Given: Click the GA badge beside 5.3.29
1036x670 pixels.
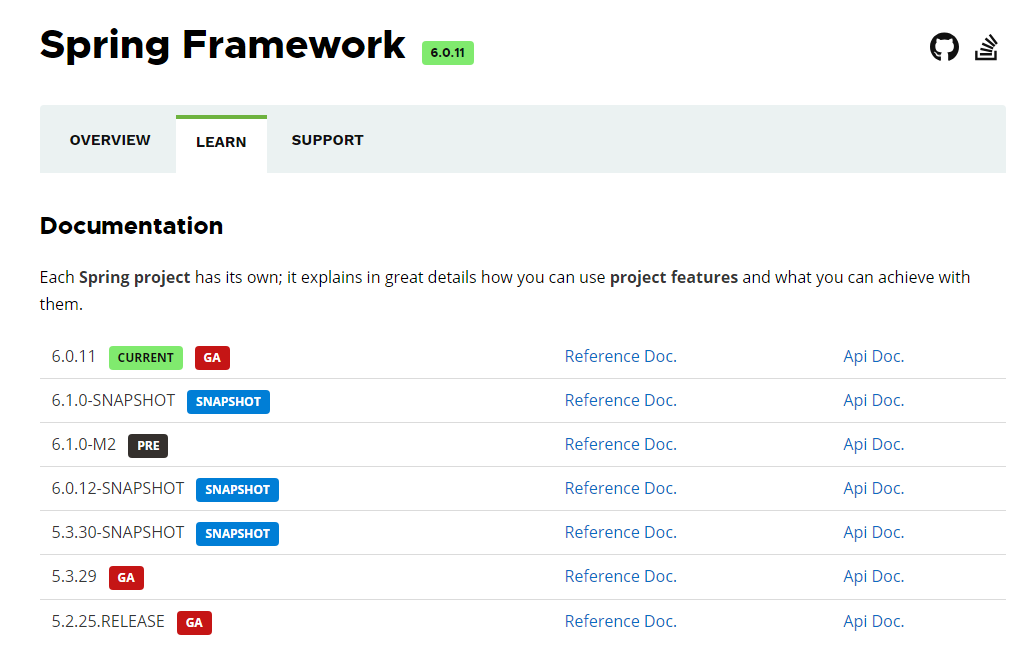Looking at the screenshot, I should pyautogui.click(x=126, y=577).
